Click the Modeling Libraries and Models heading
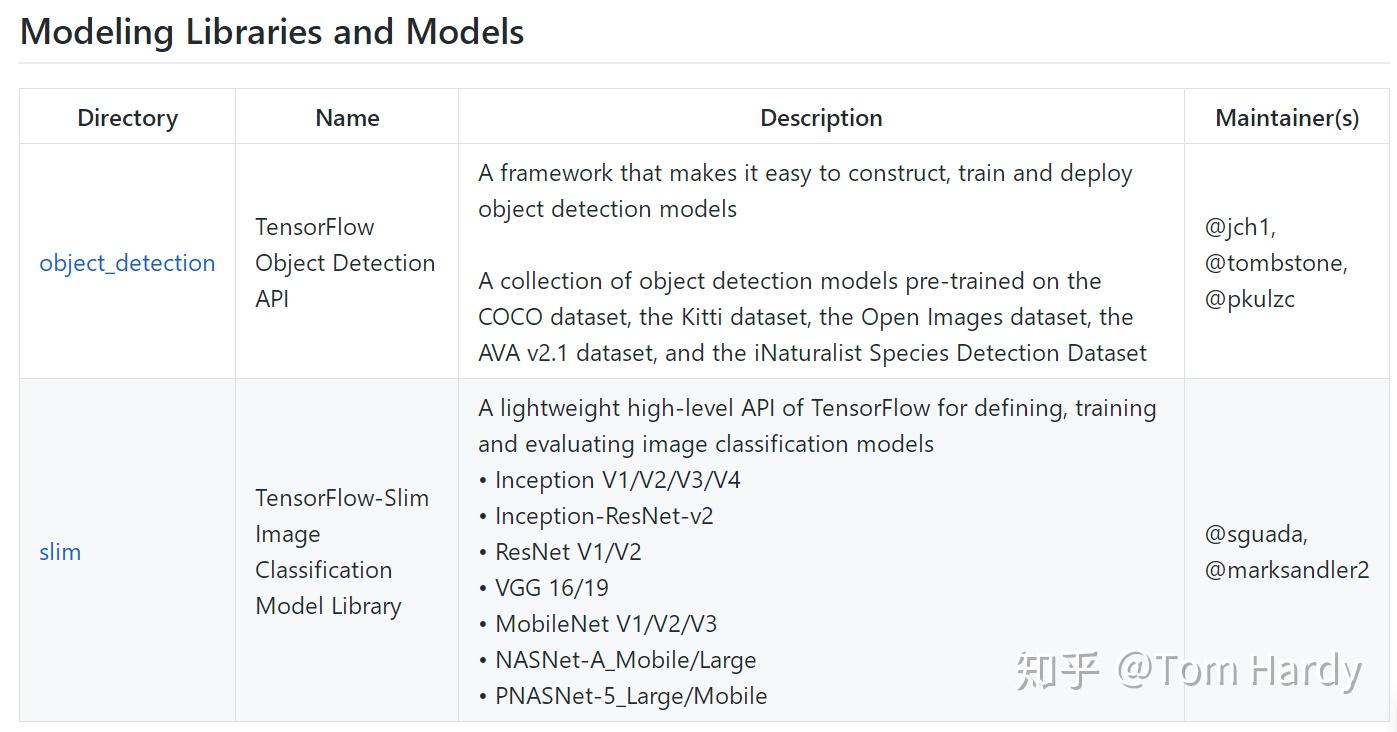1397x732 pixels. [x=272, y=32]
